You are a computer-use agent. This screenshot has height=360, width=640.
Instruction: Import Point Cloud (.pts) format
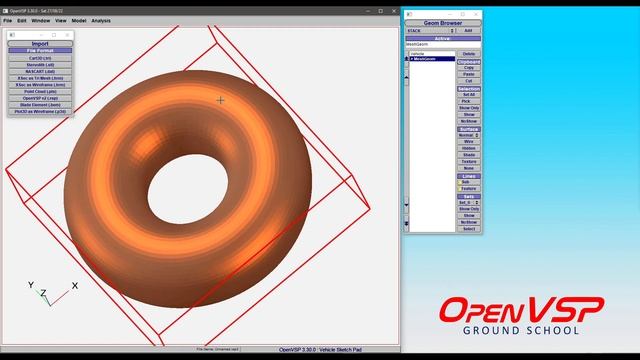click(40, 91)
